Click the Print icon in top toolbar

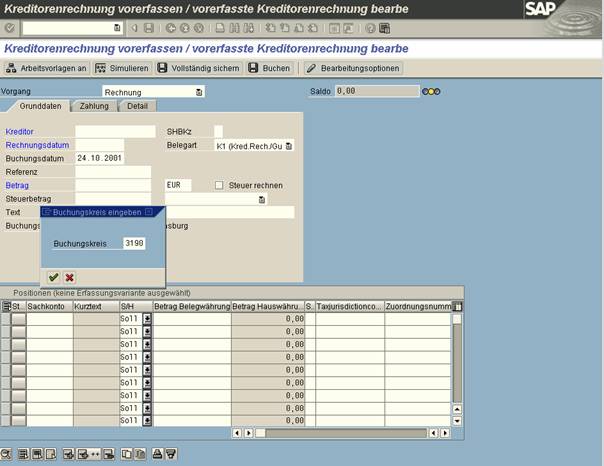pyautogui.click(x=220, y=28)
